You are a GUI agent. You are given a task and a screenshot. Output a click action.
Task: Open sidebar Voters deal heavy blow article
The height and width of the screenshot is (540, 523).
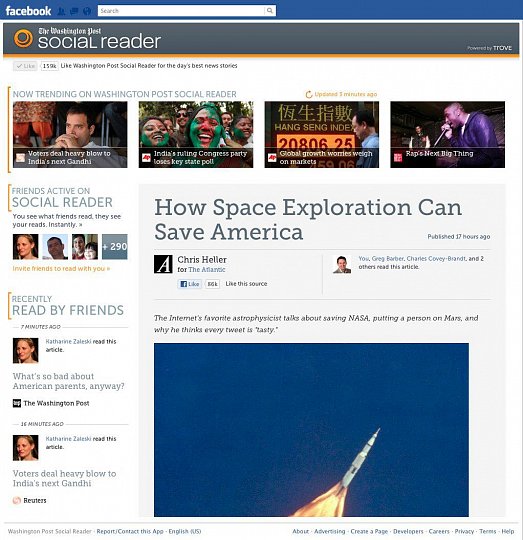(x=64, y=478)
